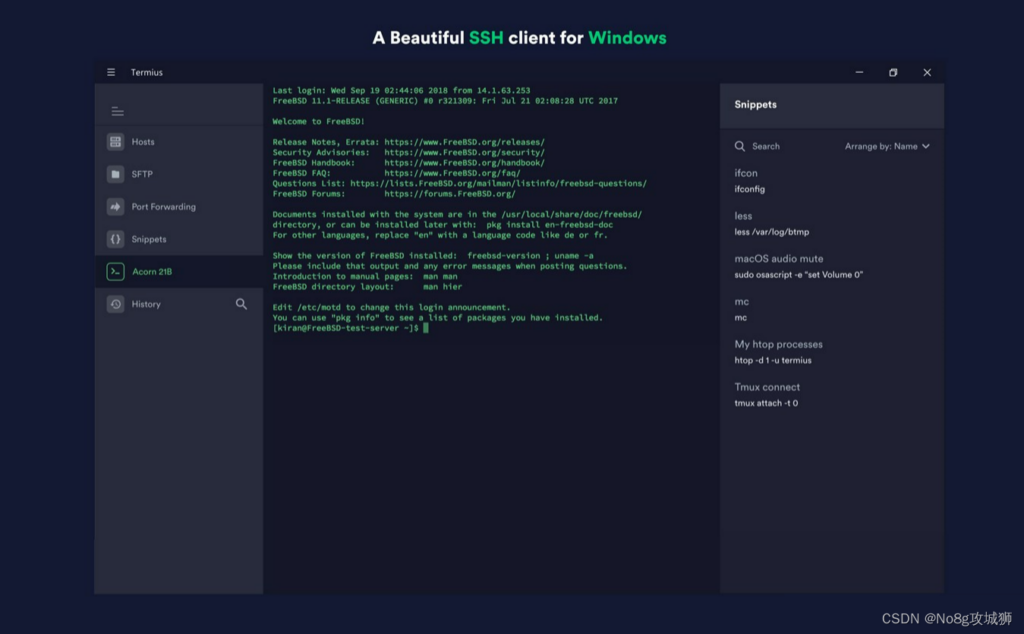Click the Snippets braces icon
Viewport: 1024px width, 634px height.
116,239
